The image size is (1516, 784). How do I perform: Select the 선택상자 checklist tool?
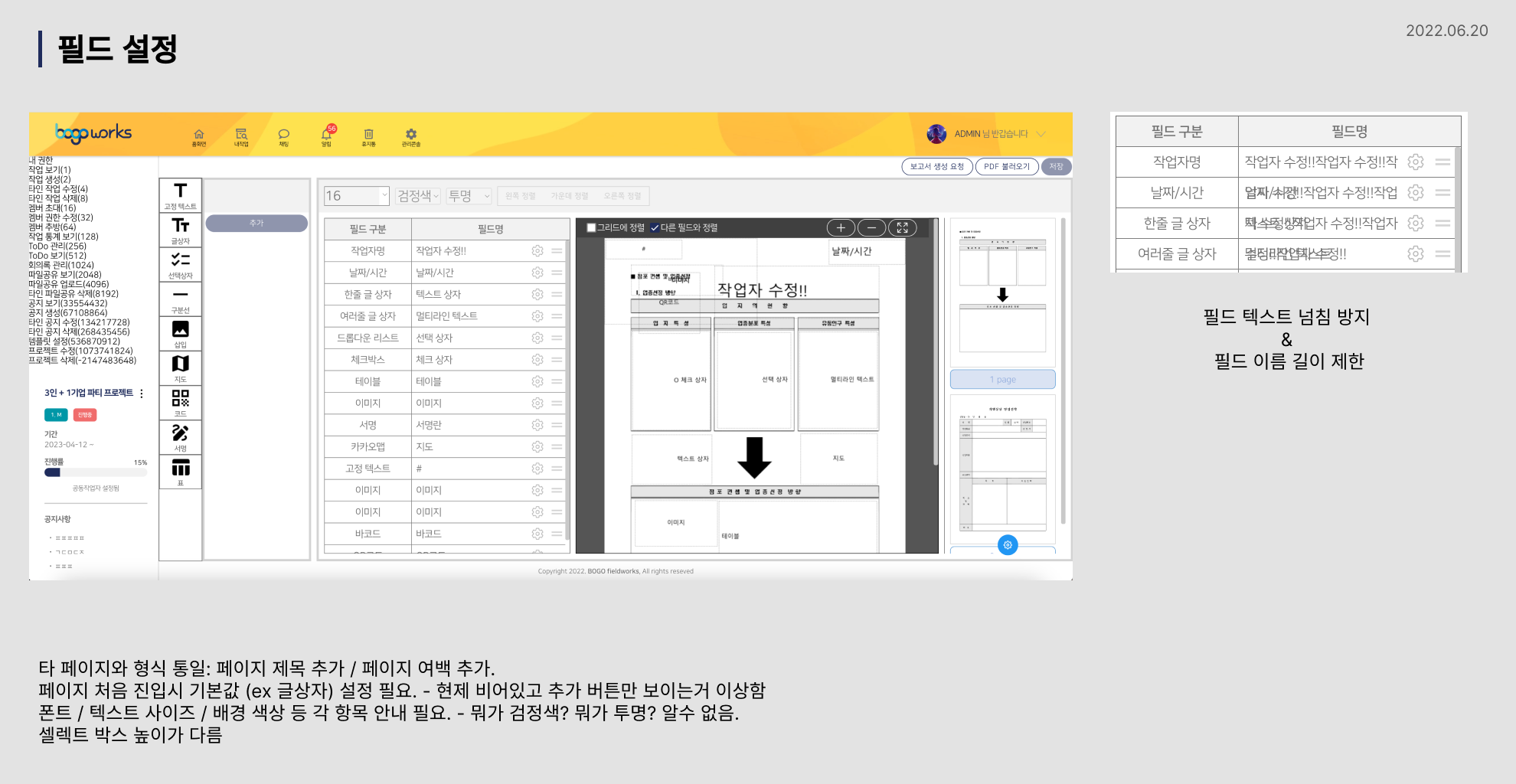(x=181, y=264)
